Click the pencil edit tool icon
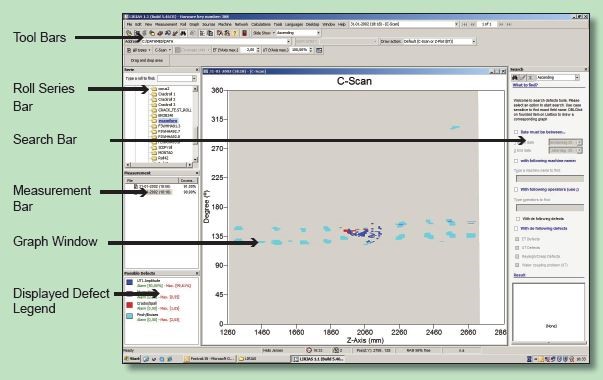This screenshot has height=380, width=603. tap(175, 33)
